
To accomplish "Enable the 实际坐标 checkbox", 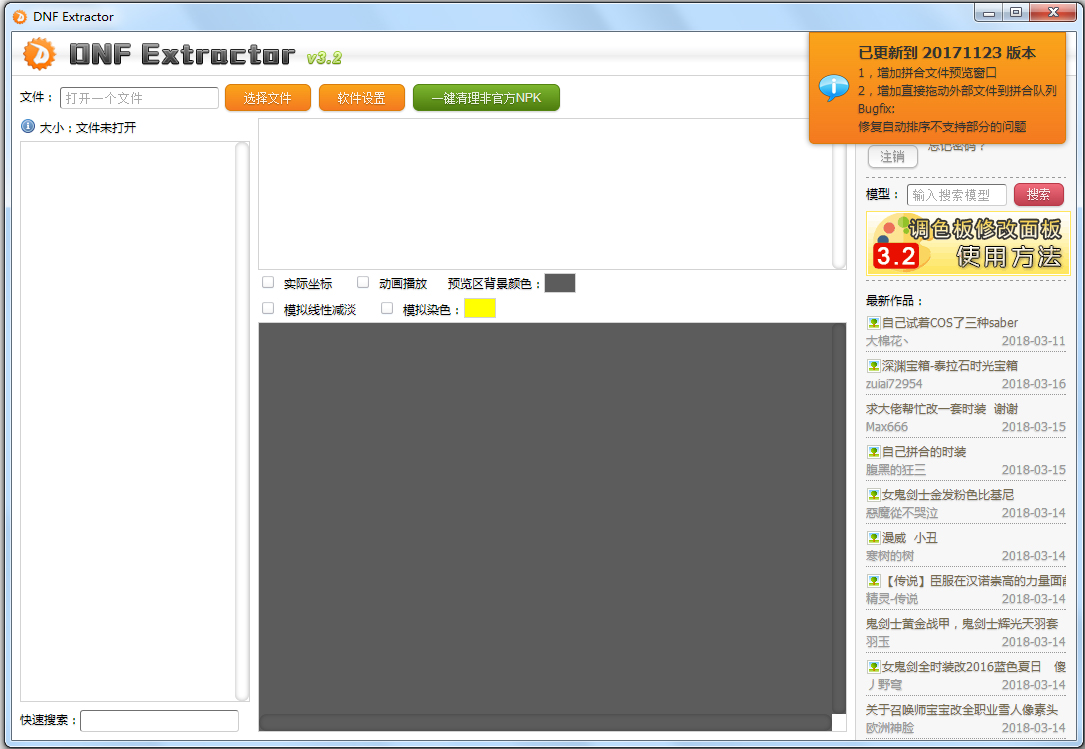I will click(267, 282).
